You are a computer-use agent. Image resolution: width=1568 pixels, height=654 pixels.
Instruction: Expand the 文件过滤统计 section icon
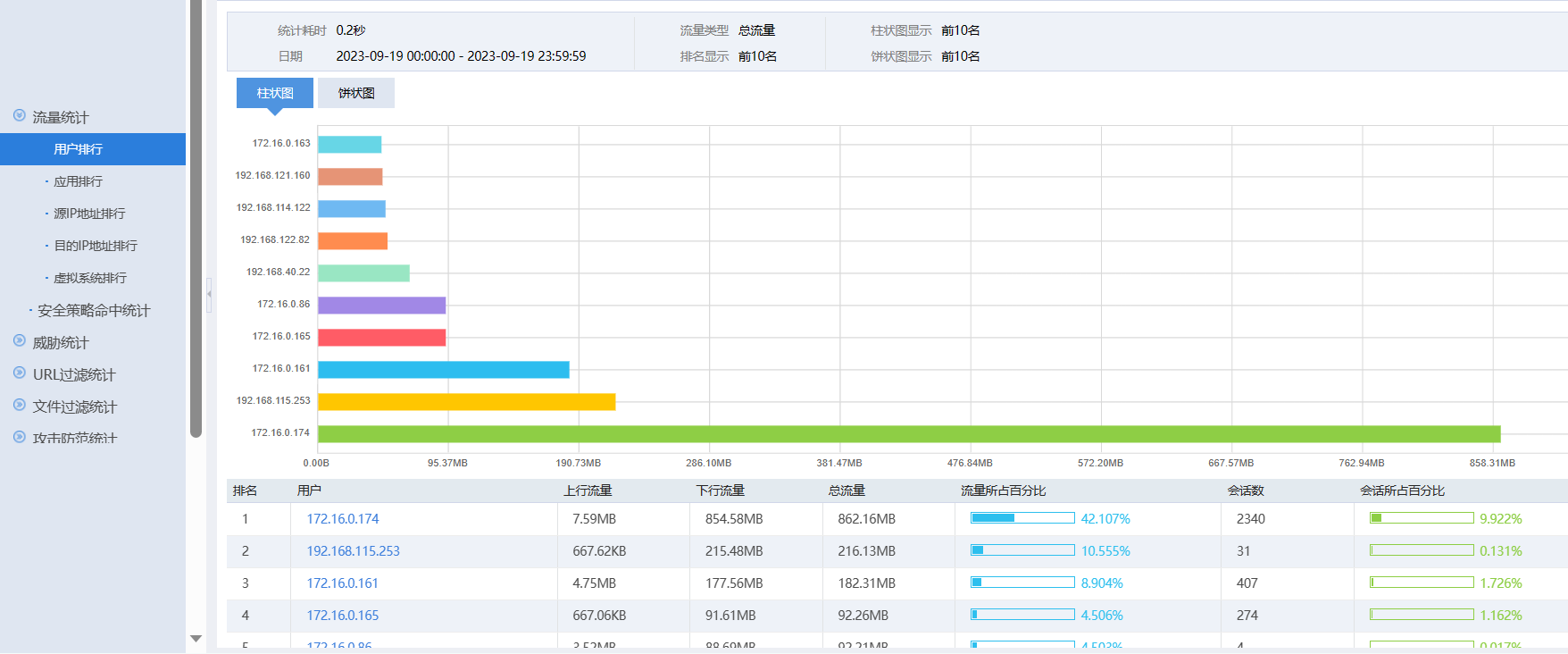point(20,406)
